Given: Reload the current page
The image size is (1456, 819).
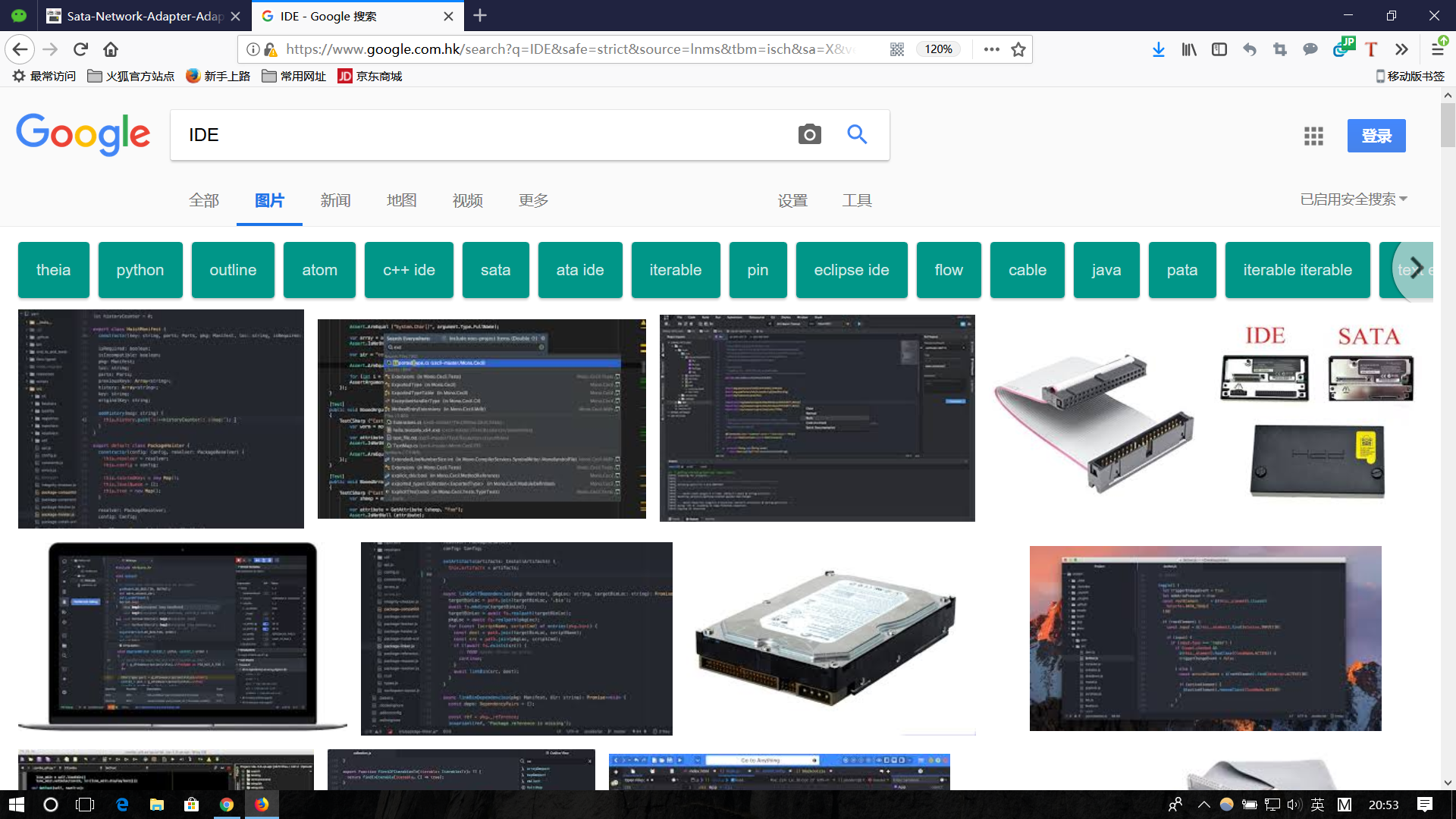Looking at the screenshot, I should pos(80,49).
